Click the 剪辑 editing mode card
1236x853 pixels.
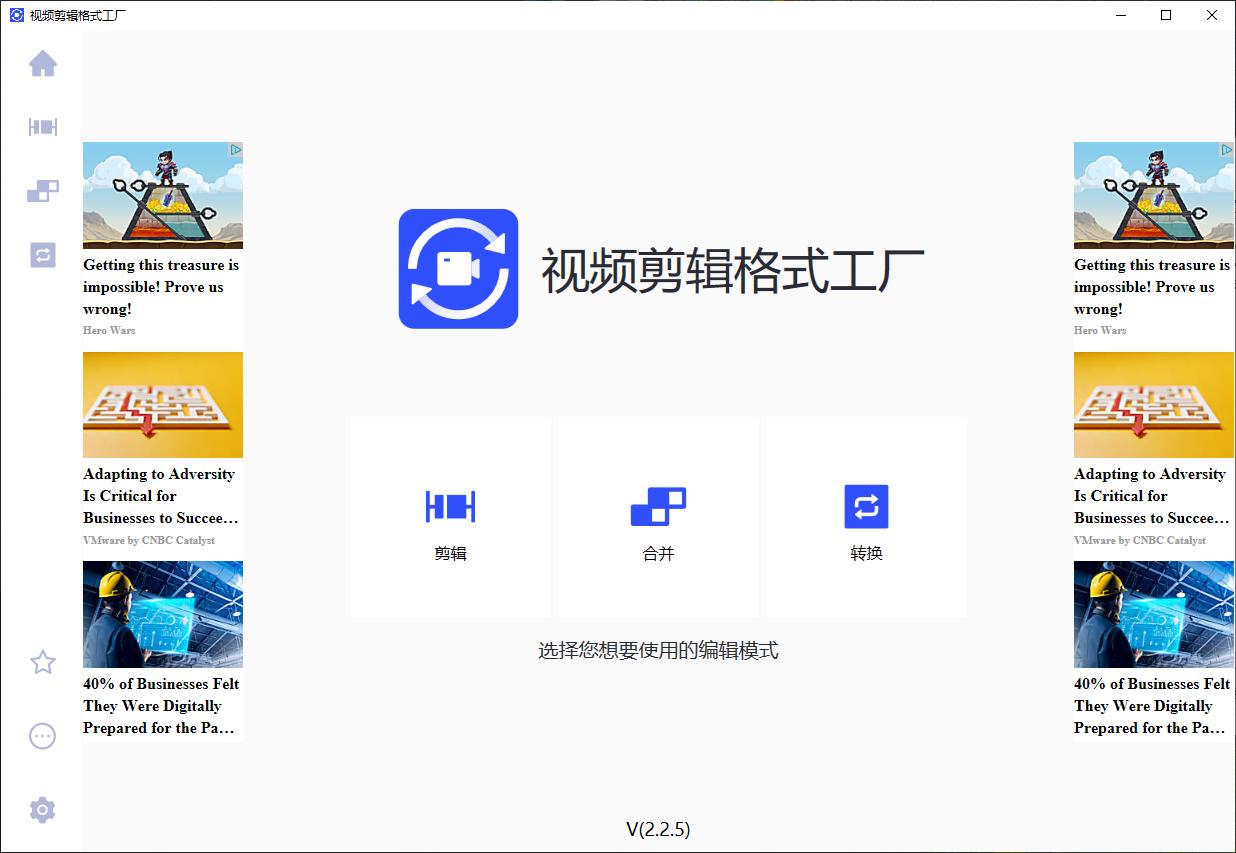pos(450,517)
